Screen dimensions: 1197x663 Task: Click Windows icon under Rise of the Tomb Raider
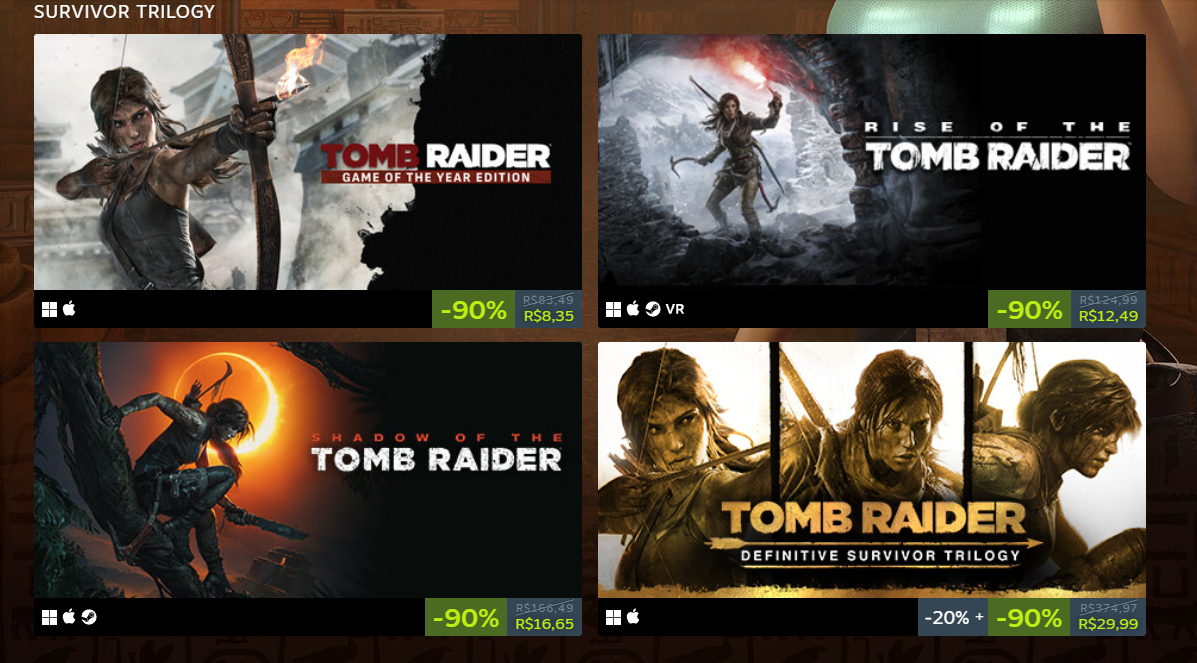(613, 309)
